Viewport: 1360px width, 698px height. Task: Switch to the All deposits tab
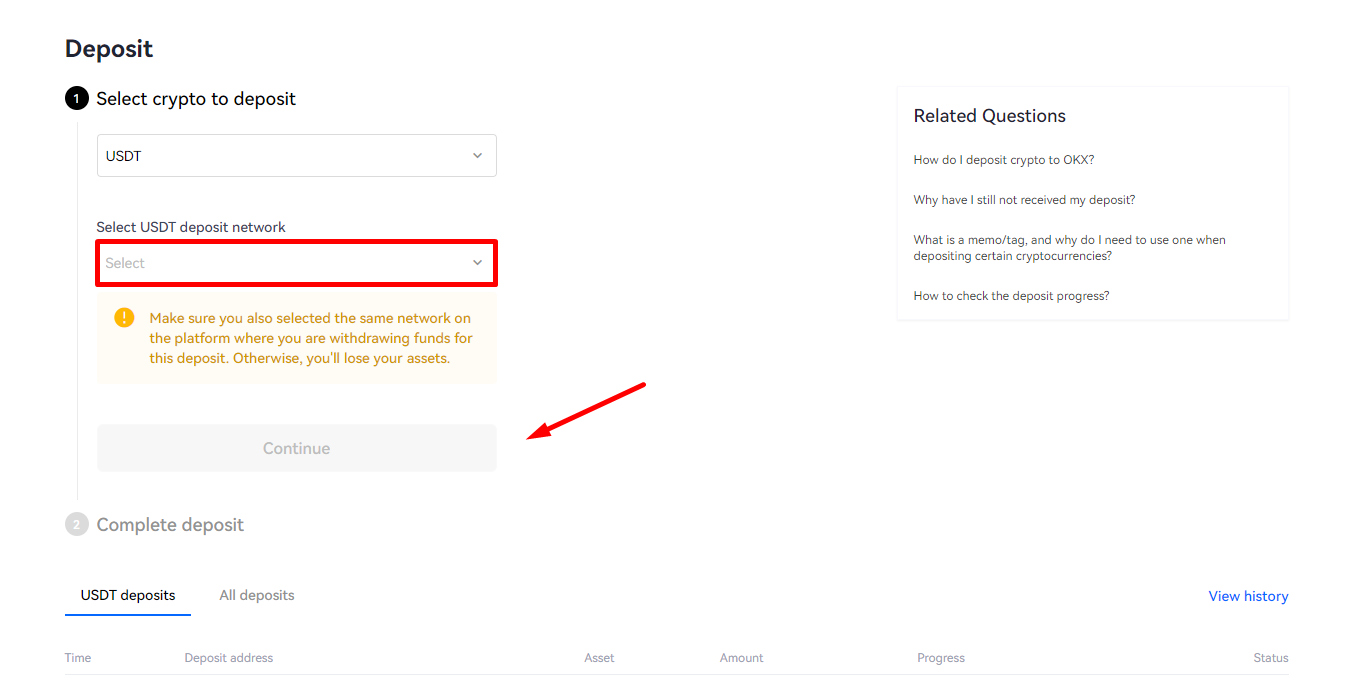(257, 595)
